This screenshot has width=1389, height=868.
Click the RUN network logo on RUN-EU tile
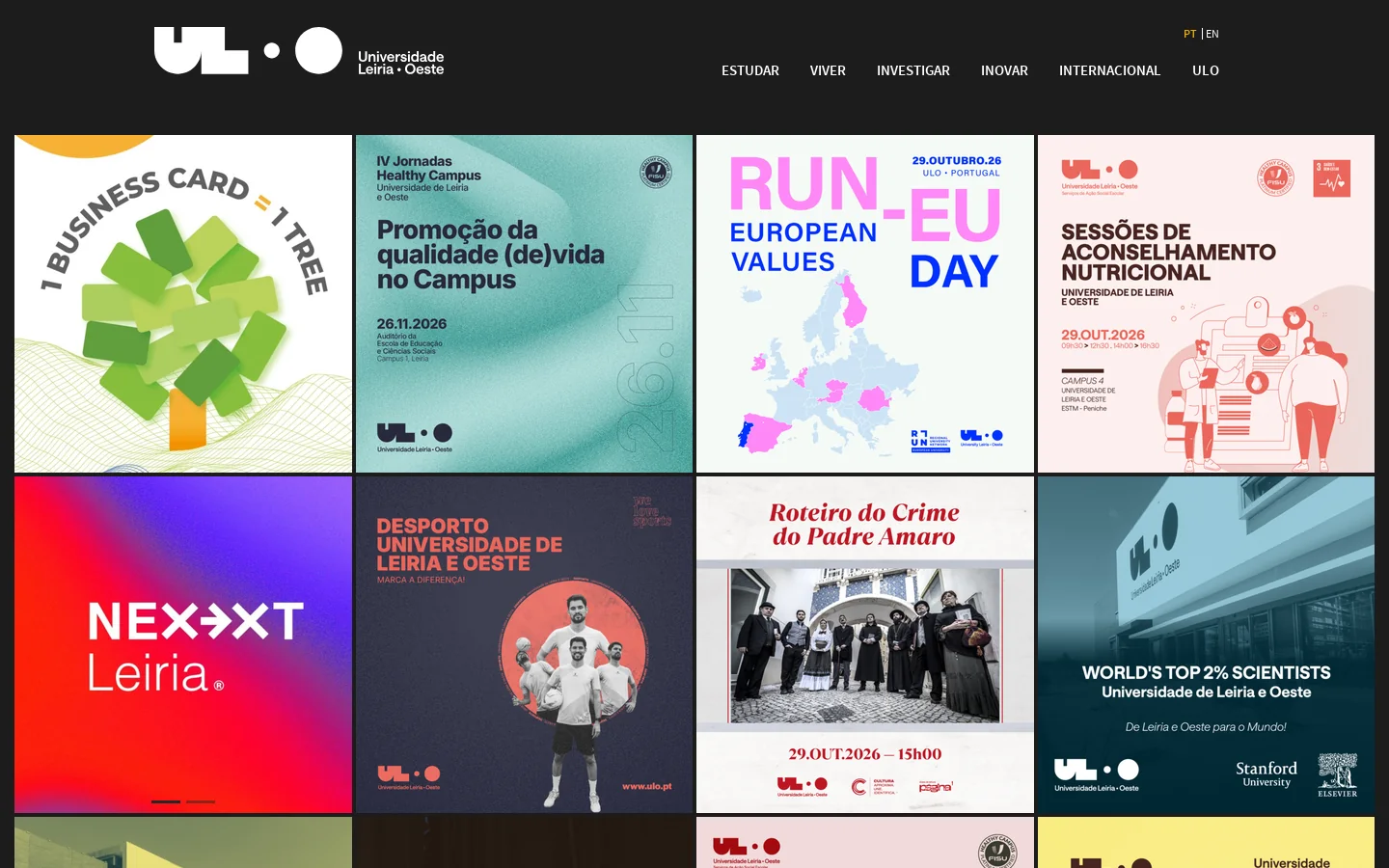[x=931, y=440]
